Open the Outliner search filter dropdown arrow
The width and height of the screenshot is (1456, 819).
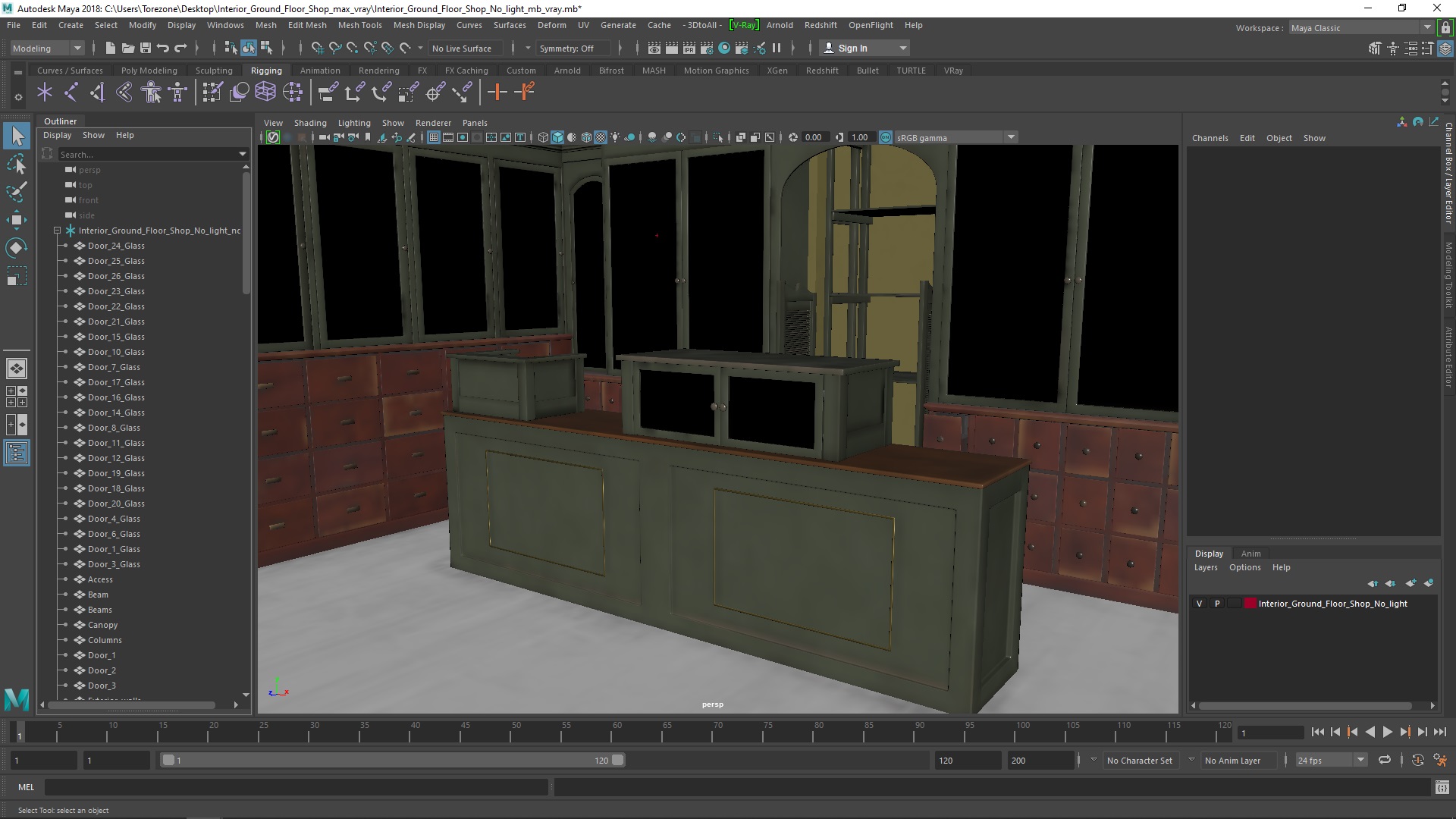pos(243,154)
